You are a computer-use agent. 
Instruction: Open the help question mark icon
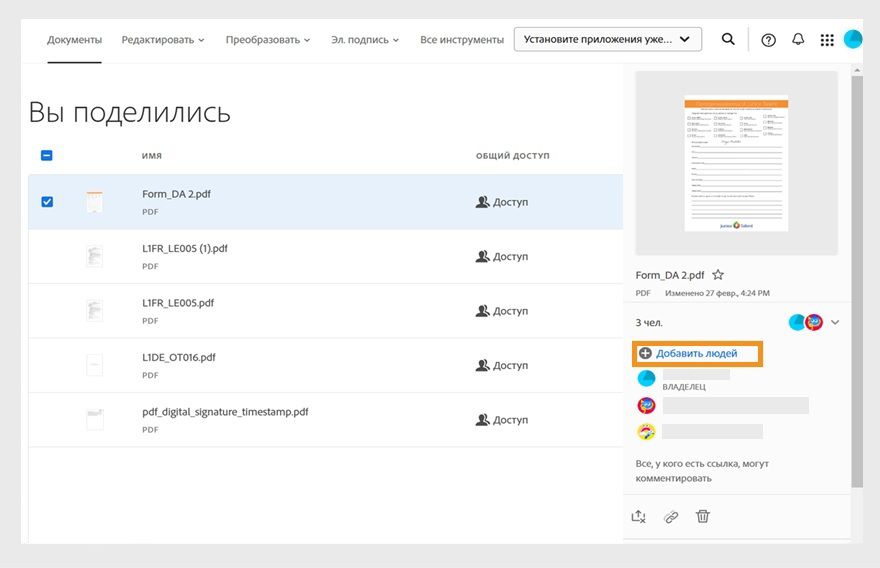(768, 40)
